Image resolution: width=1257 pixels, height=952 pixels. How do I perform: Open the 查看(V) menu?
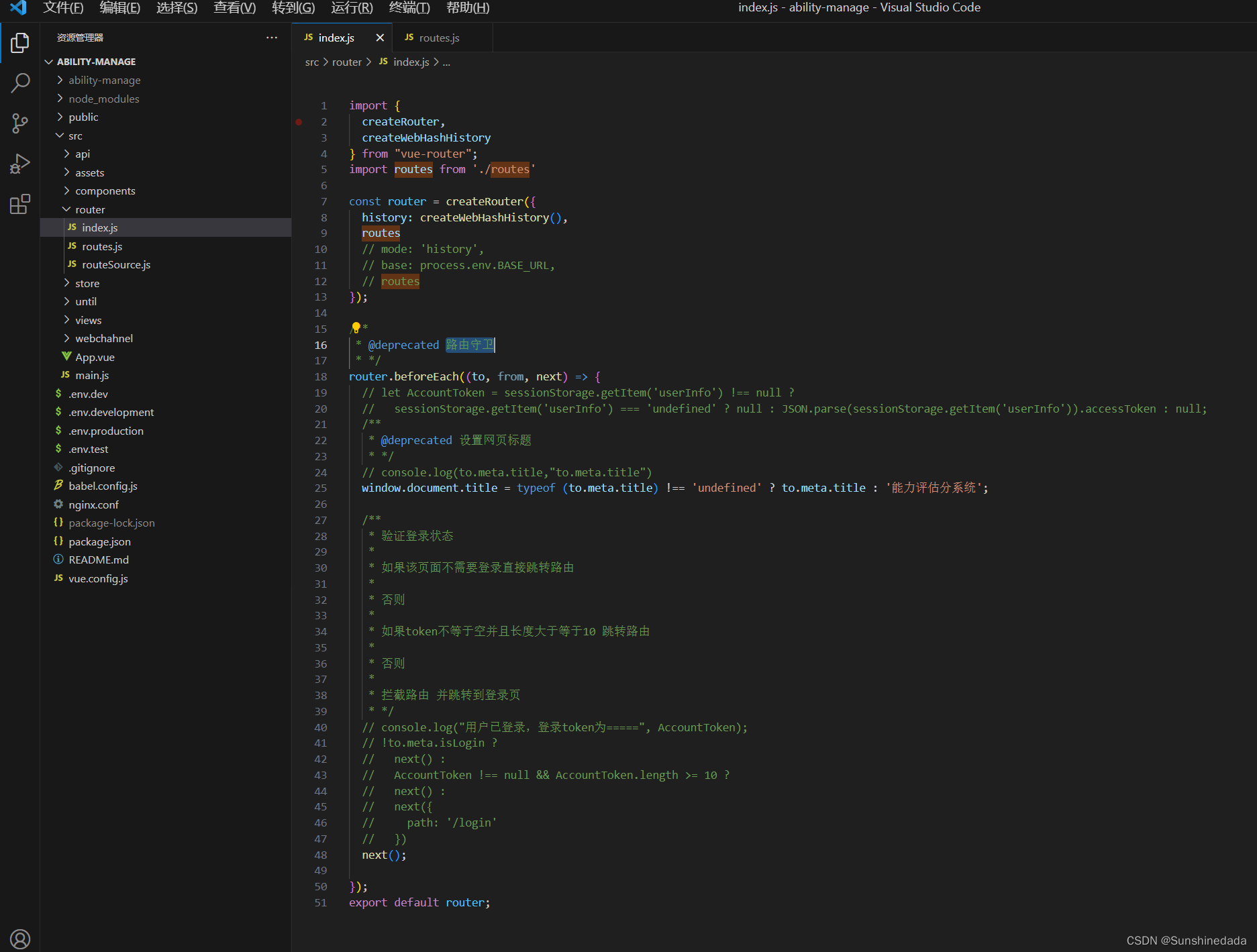click(234, 7)
